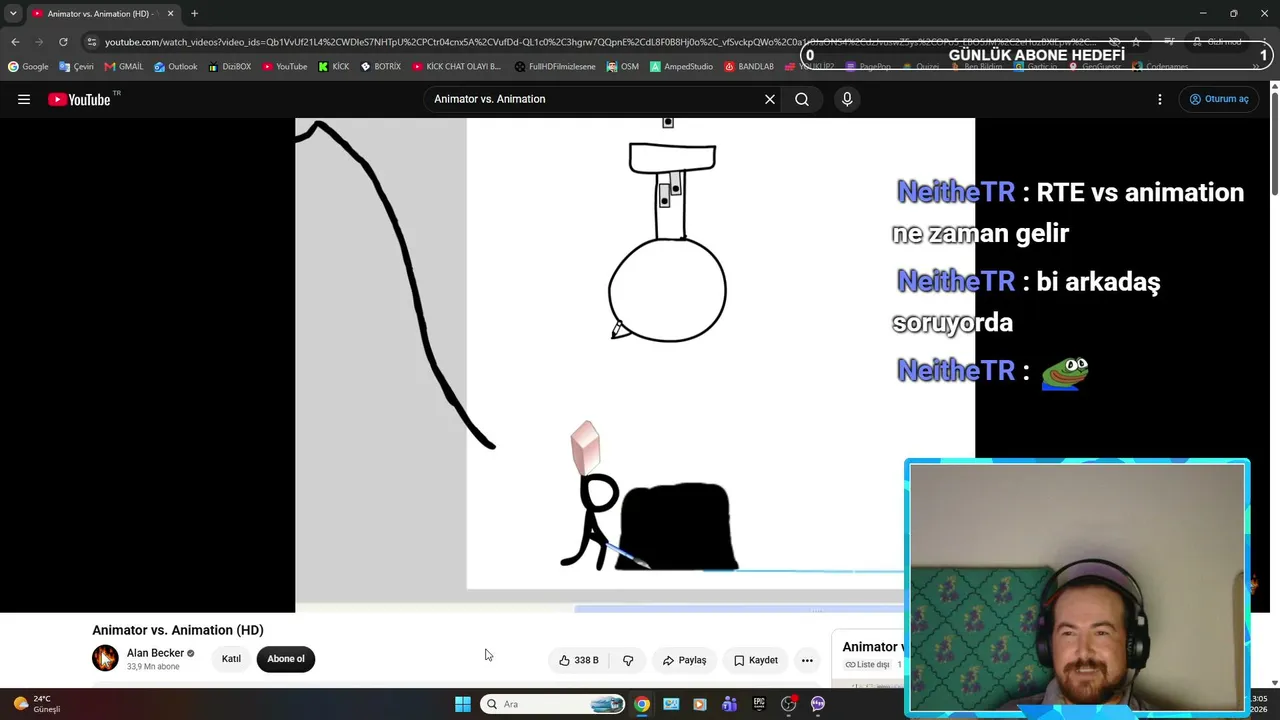Subscribe using the Abone ol button
Viewport: 1280px width, 720px height.
(x=286, y=659)
